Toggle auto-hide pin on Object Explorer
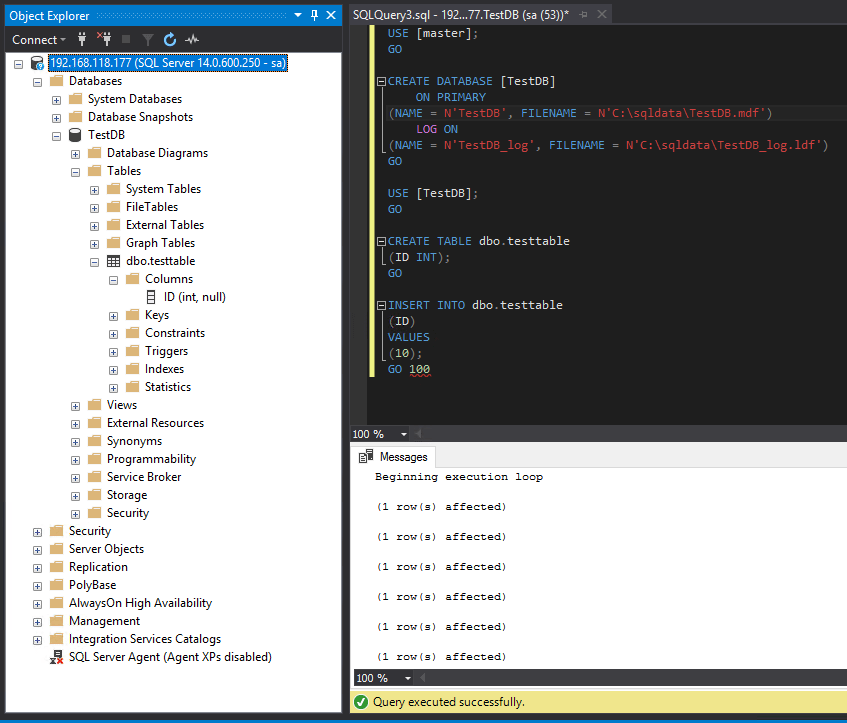847x723 pixels. click(x=314, y=15)
